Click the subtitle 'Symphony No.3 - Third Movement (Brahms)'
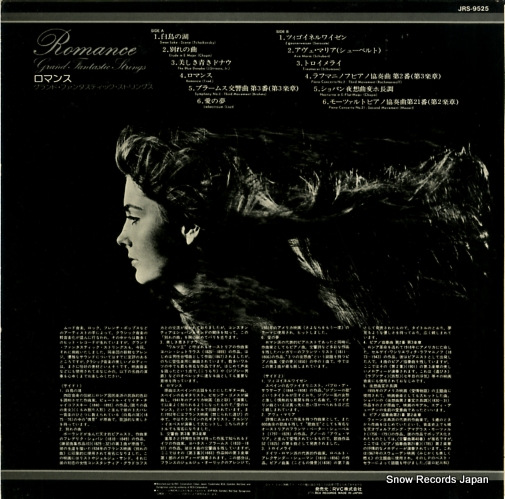 [x=230, y=94]
